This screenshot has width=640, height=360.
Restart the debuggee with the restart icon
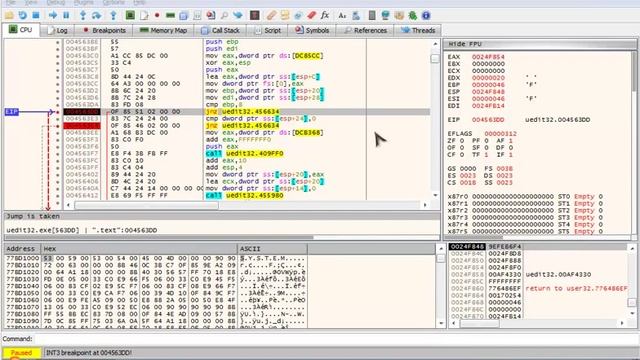pyautogui.click(x=22, y=16)
